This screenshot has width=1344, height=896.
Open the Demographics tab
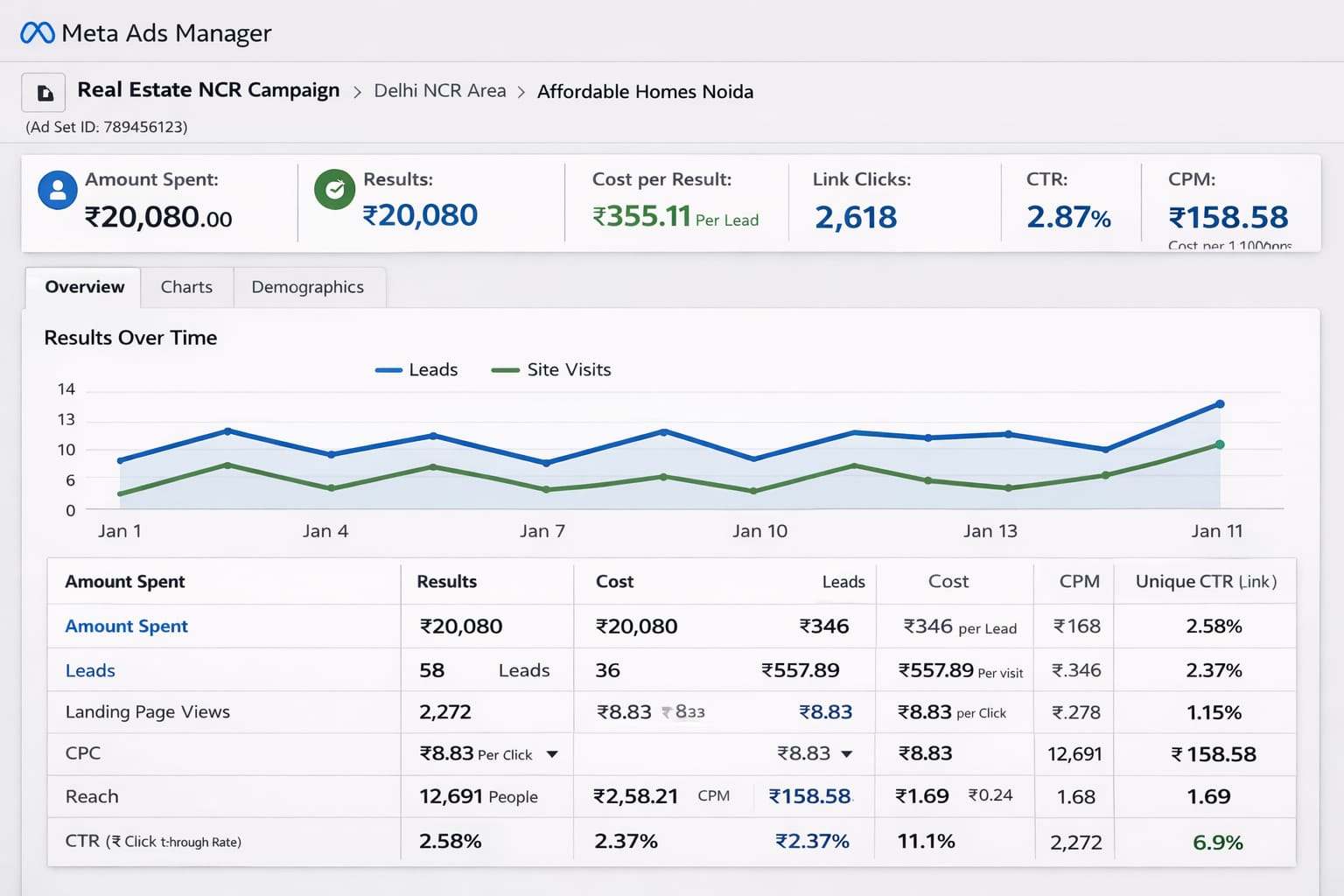308,287
